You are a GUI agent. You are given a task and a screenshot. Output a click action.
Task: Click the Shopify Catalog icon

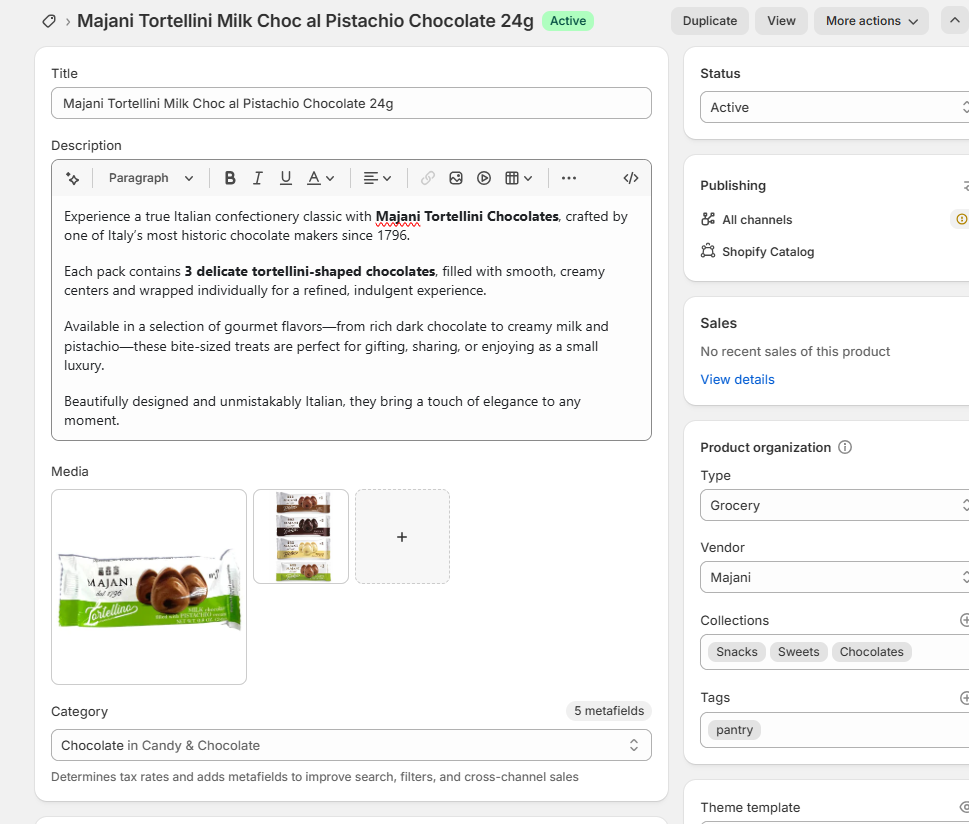[708, 251]
